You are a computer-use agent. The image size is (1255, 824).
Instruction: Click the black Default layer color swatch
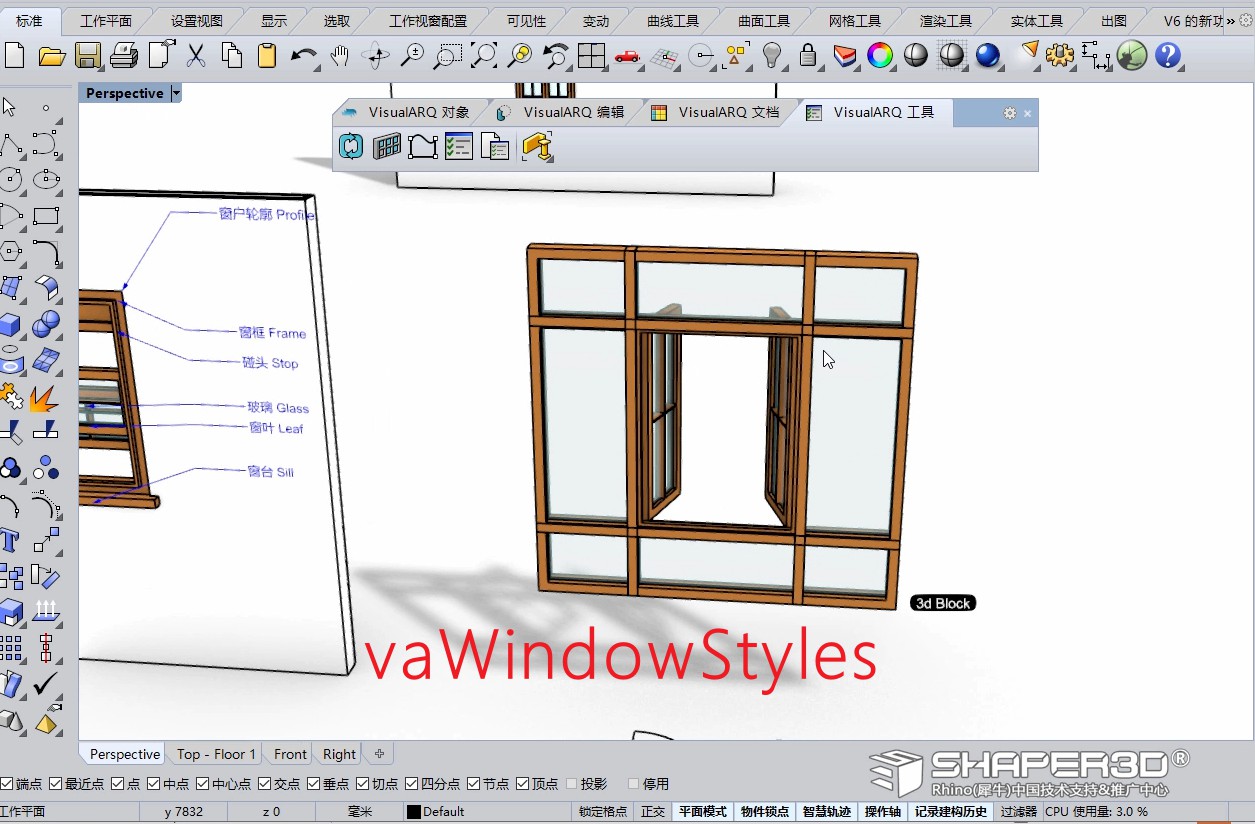[x=413, y=812]
